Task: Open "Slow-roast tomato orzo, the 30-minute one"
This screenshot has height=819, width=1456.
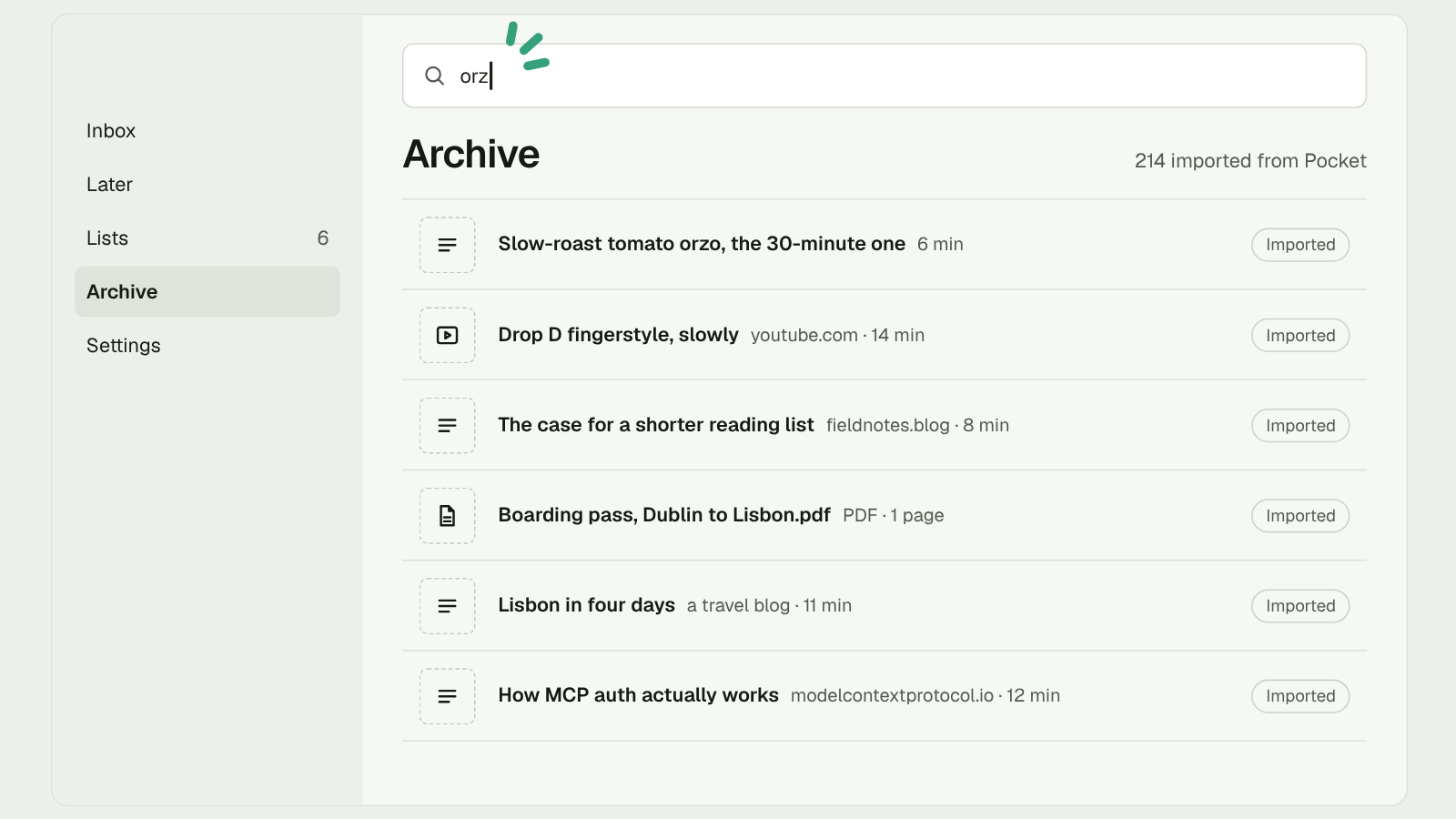Action: [702, 244]
